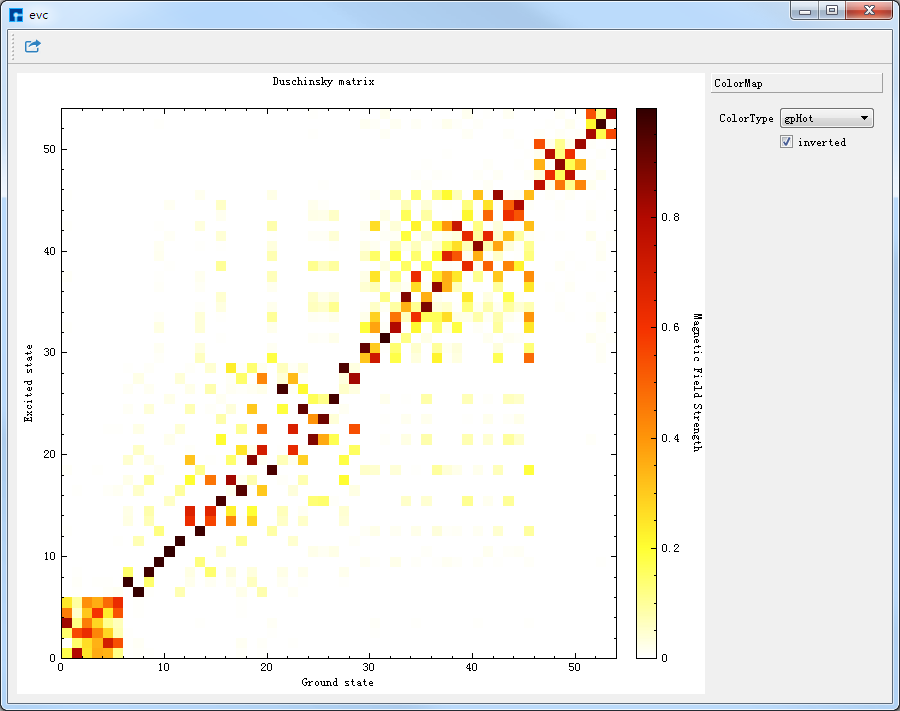Click the export icon in the toolbar
This screenshot has width=900, height=711.
(33, 46)
